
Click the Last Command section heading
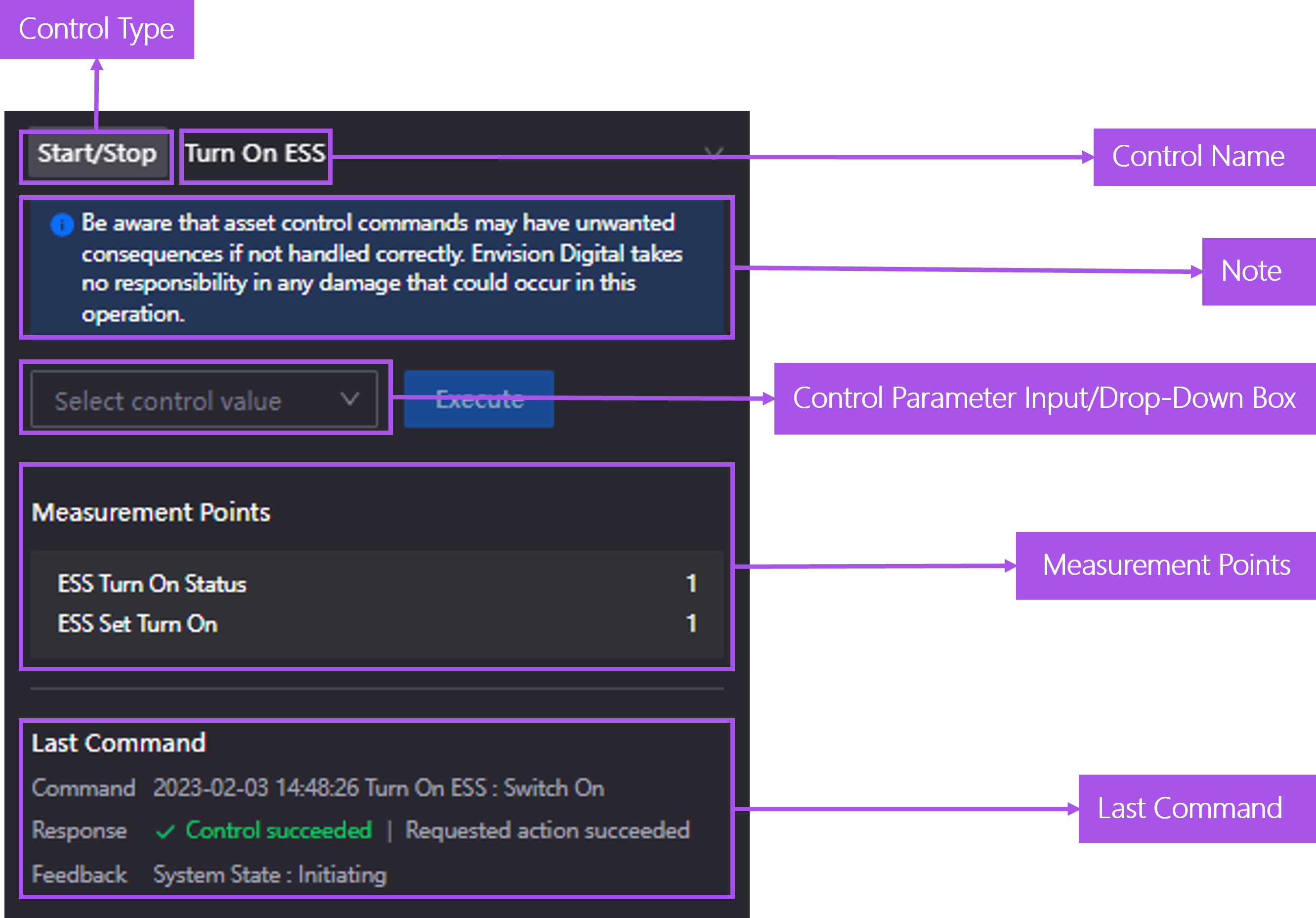point(119,743)
